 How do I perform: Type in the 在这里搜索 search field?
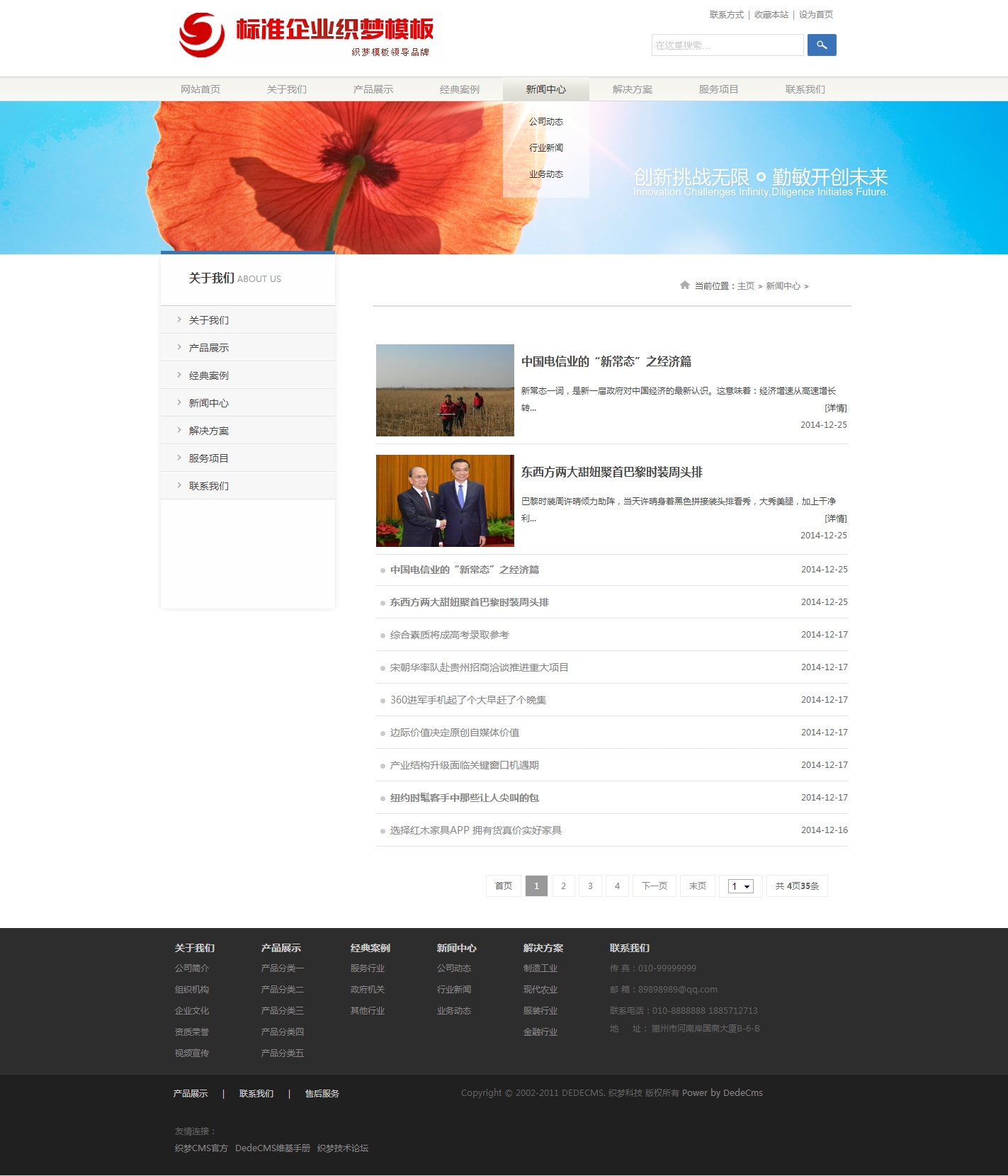coord(727,45)
